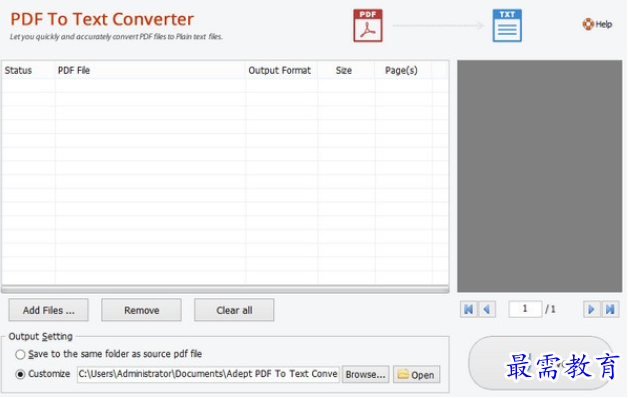
Task: Click the gray PDF preview pane
Action: 539,176
